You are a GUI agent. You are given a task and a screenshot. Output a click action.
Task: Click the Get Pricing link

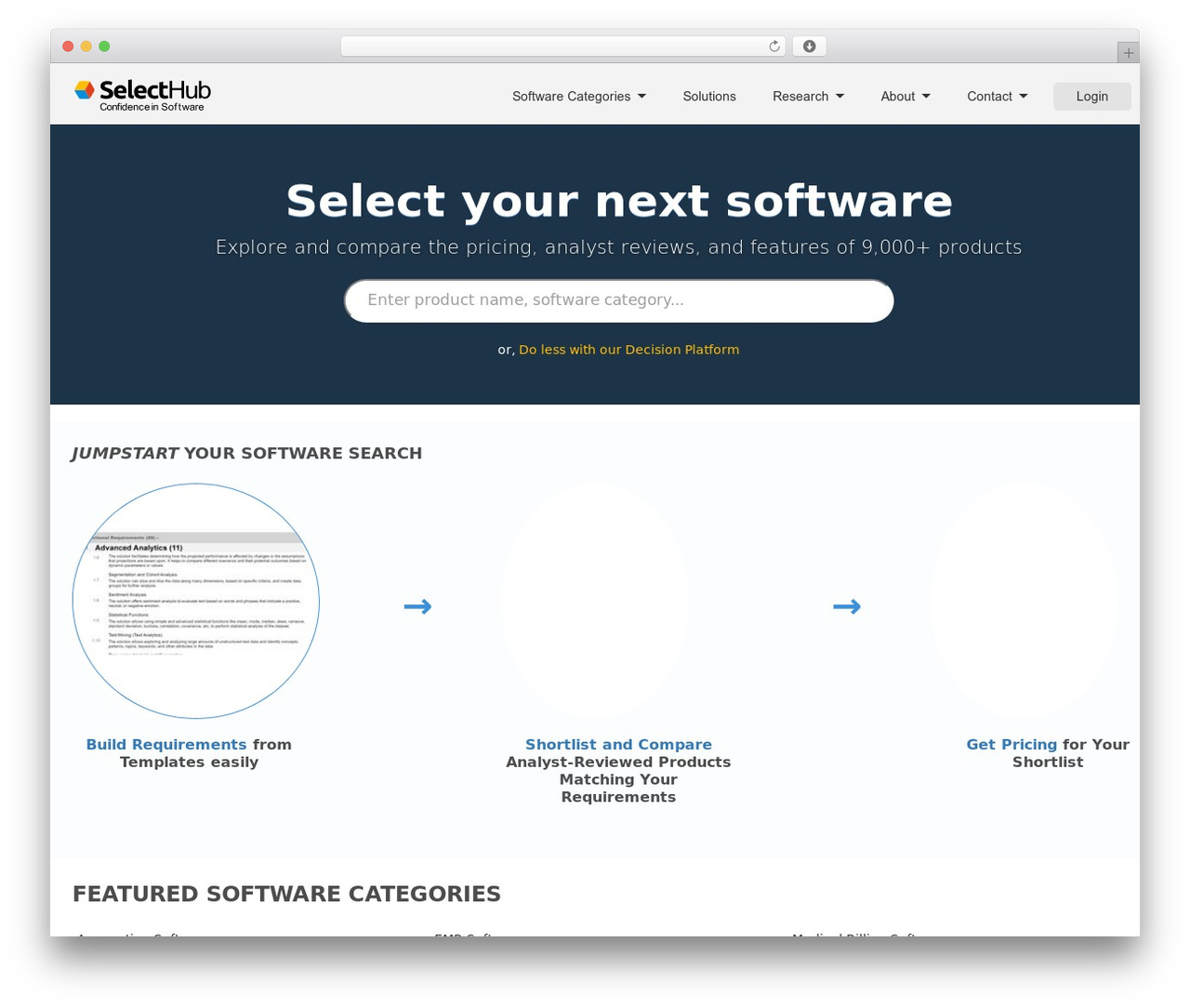click(1011, 745)
